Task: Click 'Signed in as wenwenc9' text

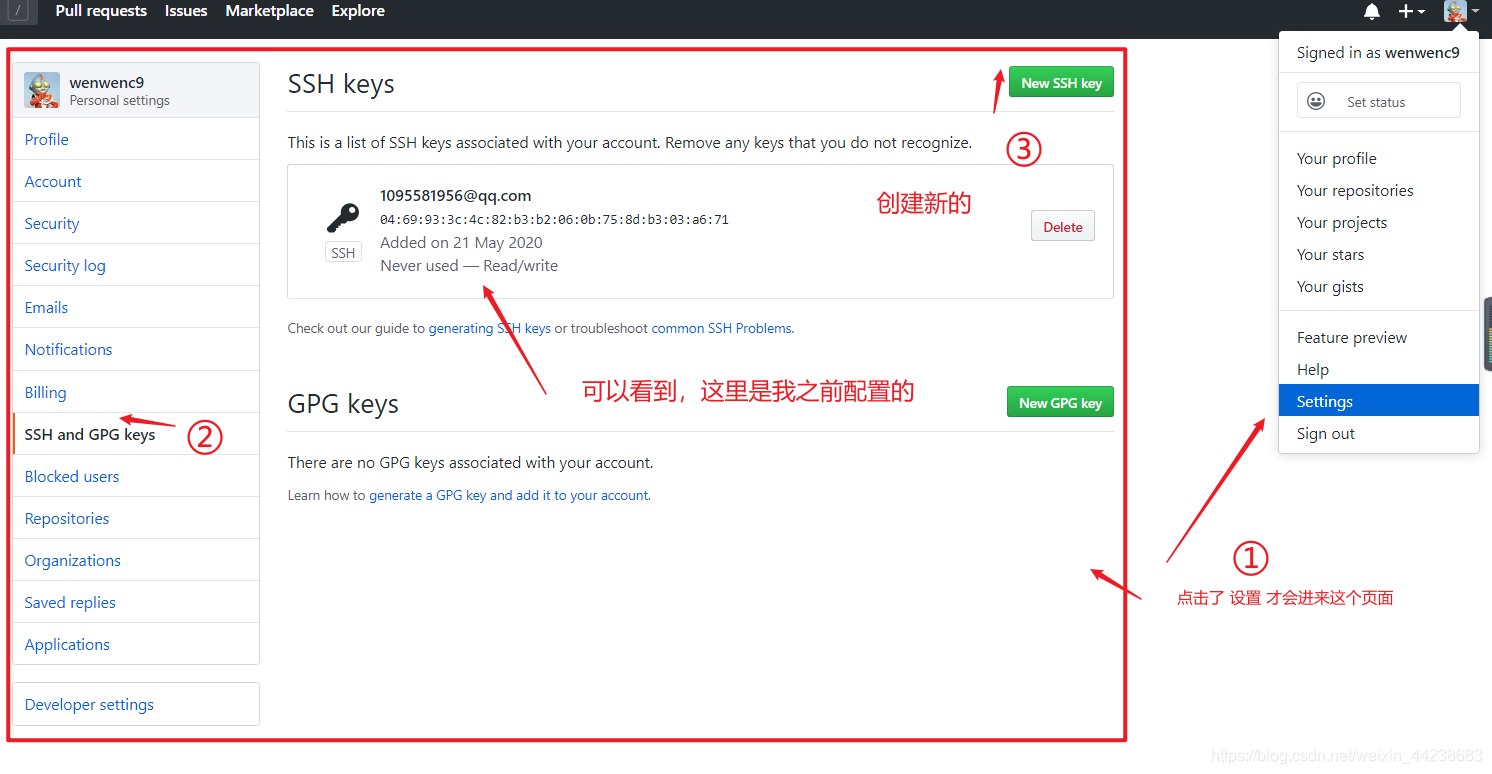Action: click(1378, 53)
